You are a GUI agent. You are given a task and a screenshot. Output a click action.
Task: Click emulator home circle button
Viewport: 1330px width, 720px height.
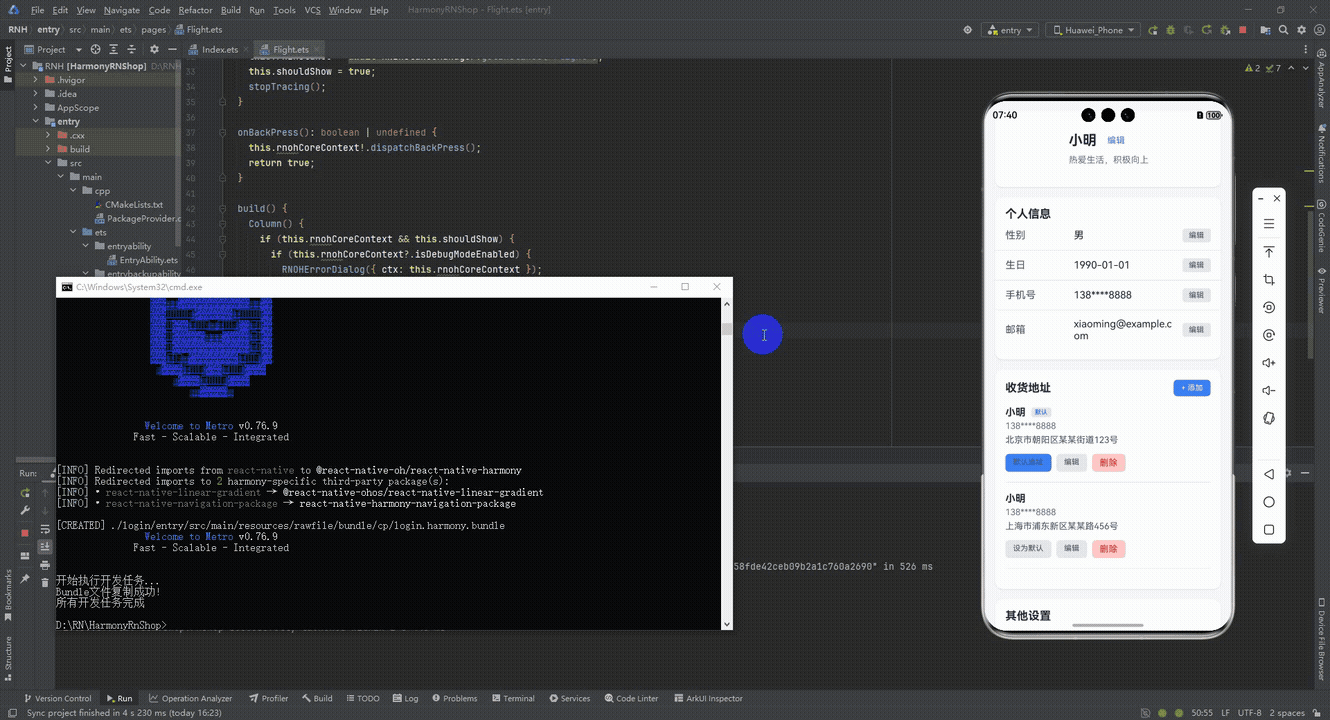tap(1269, 502)
